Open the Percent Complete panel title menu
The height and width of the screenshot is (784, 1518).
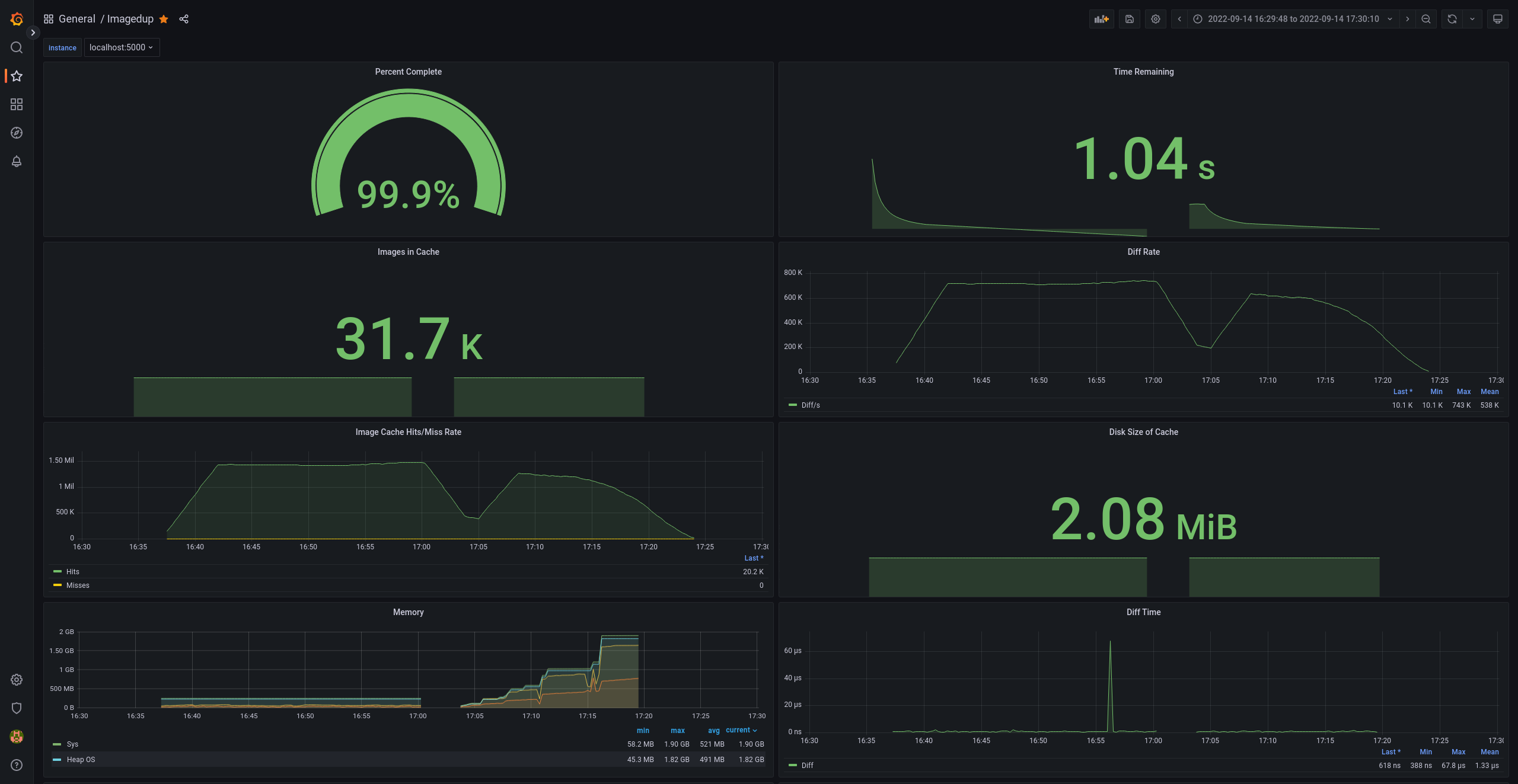[408, 72]
